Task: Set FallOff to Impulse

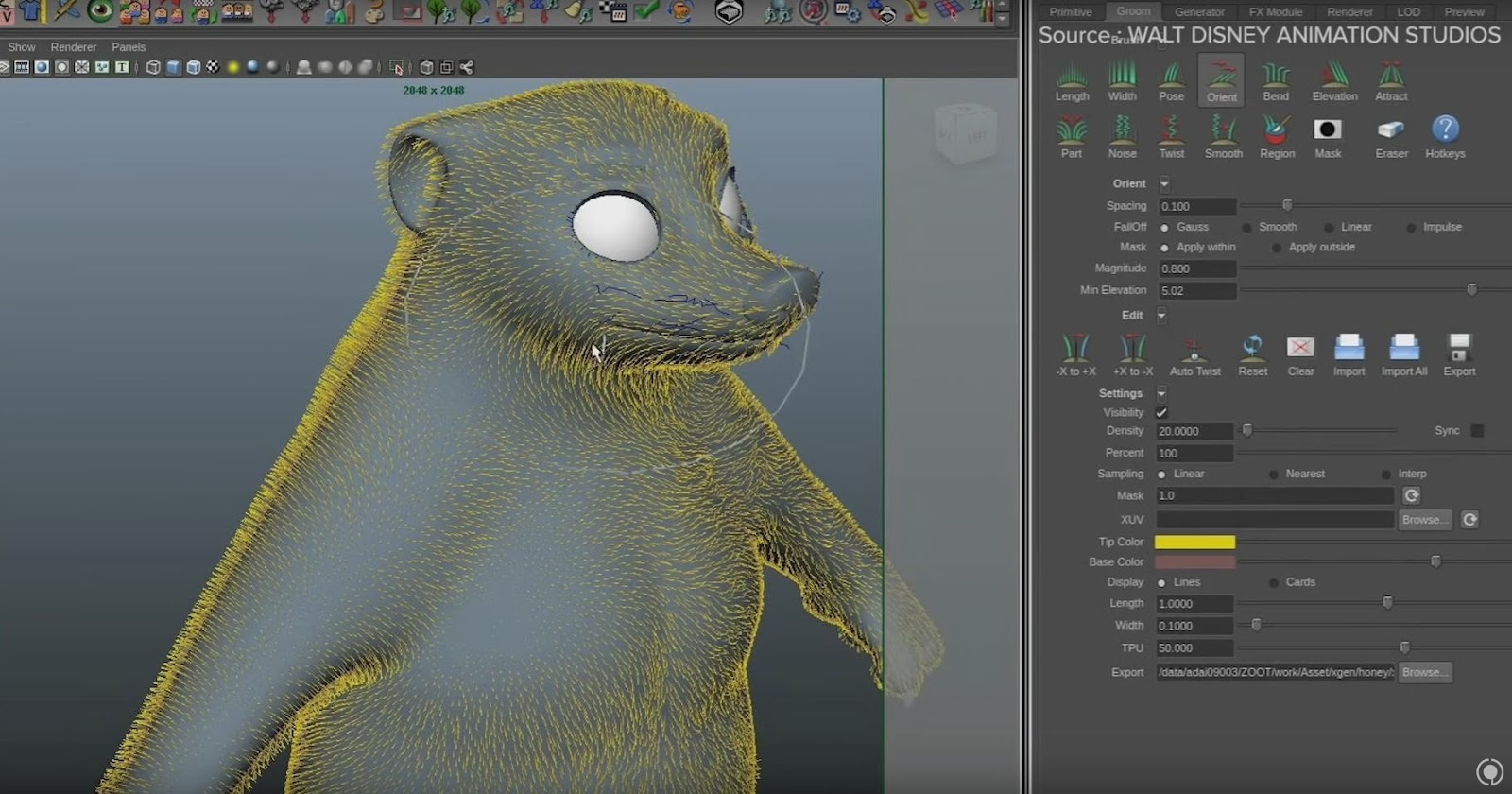Action: [1435, 227]
